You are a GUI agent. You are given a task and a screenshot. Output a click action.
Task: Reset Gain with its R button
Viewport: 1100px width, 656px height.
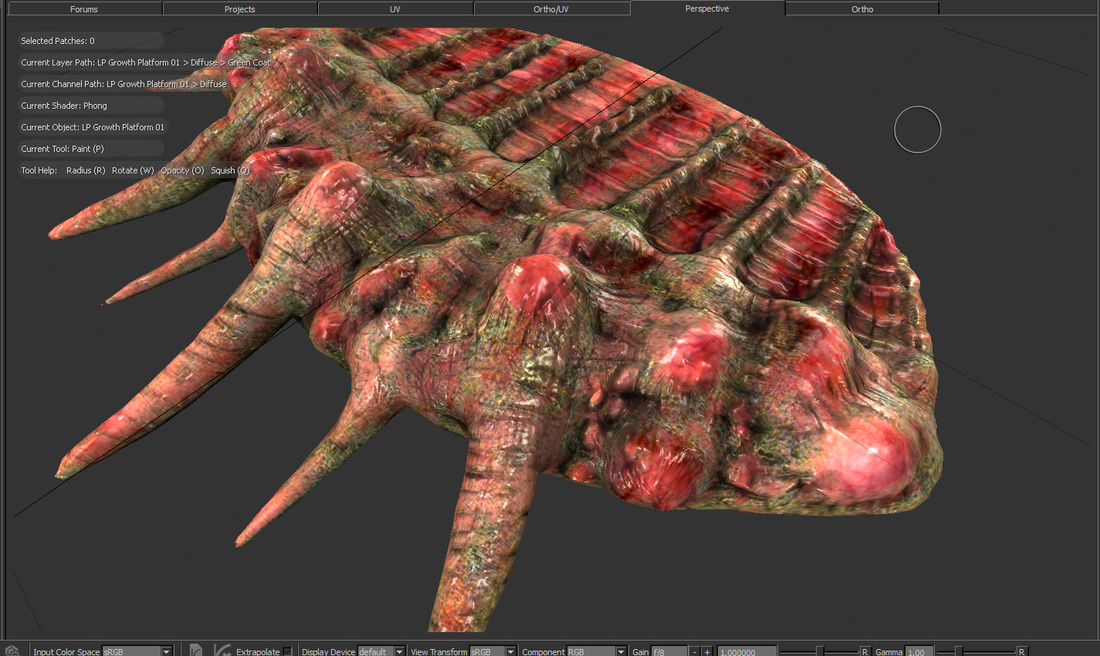coord(865,652)
